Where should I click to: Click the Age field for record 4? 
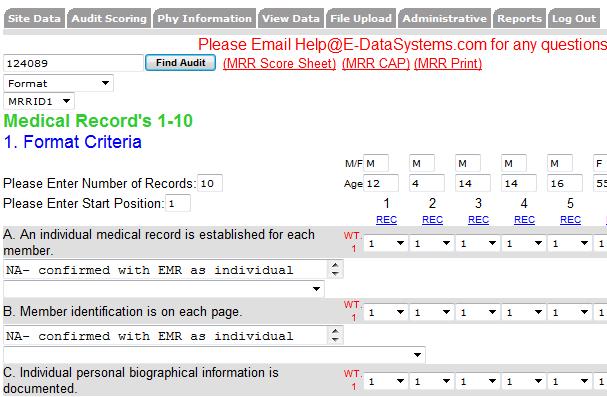coord(519,183)
